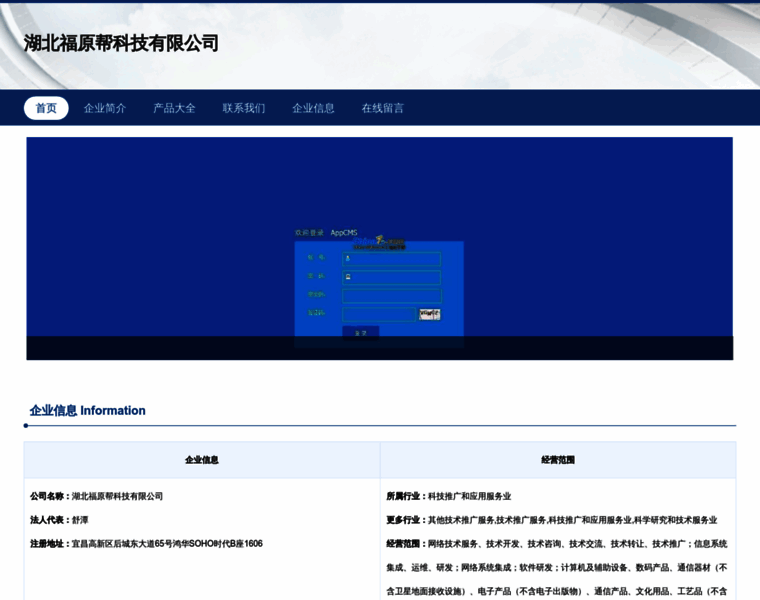Click the user icon in account field
The width and height of the screenshot is (760, 600).
(348, 259)
